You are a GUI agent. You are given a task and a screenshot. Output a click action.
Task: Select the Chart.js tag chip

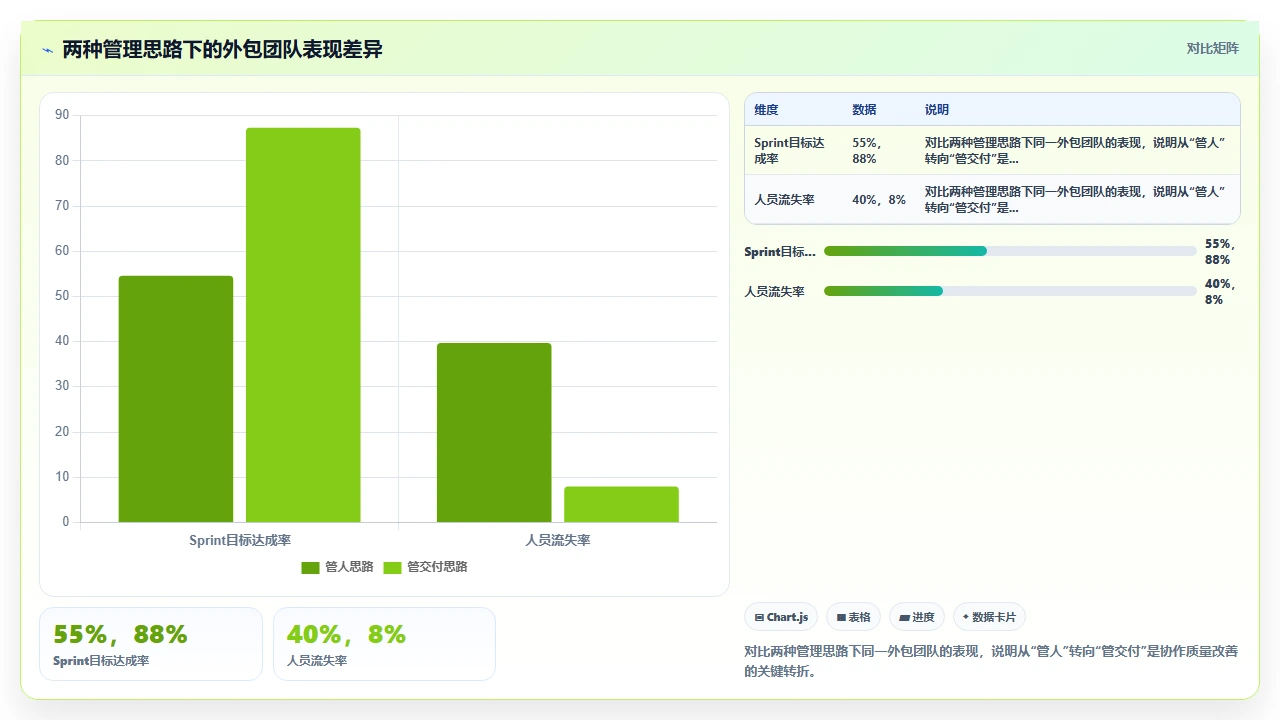pyautogui.click(x=782, y=617)
